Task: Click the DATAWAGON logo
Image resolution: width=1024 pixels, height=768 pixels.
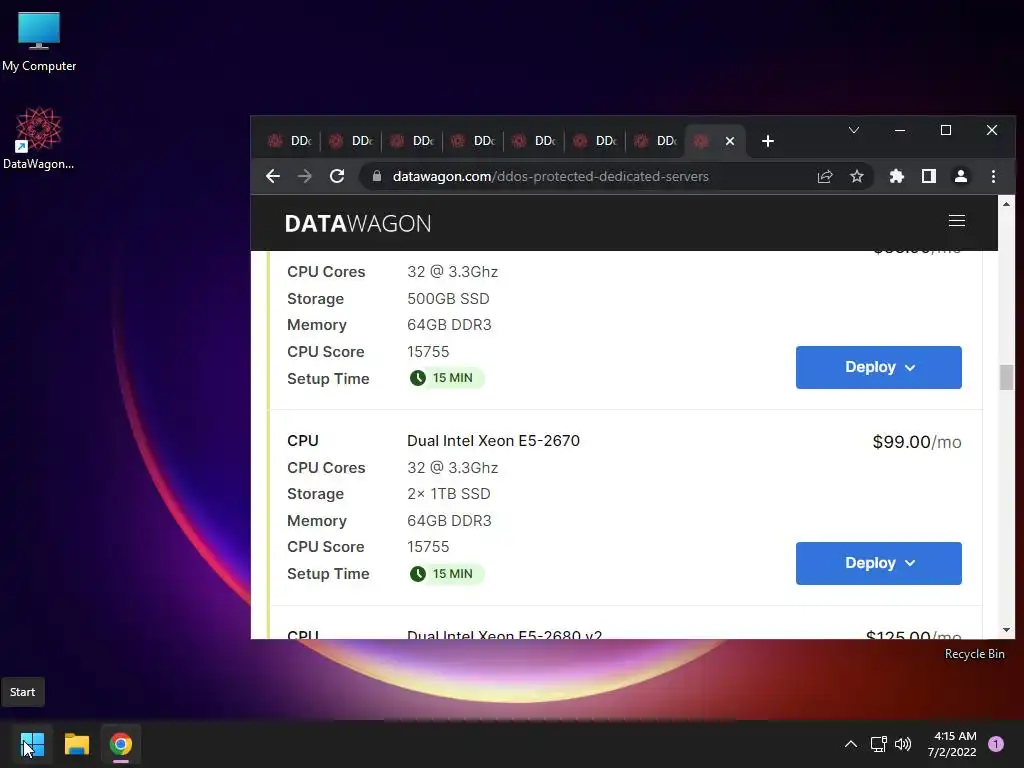Action: (x=358, y=223)
